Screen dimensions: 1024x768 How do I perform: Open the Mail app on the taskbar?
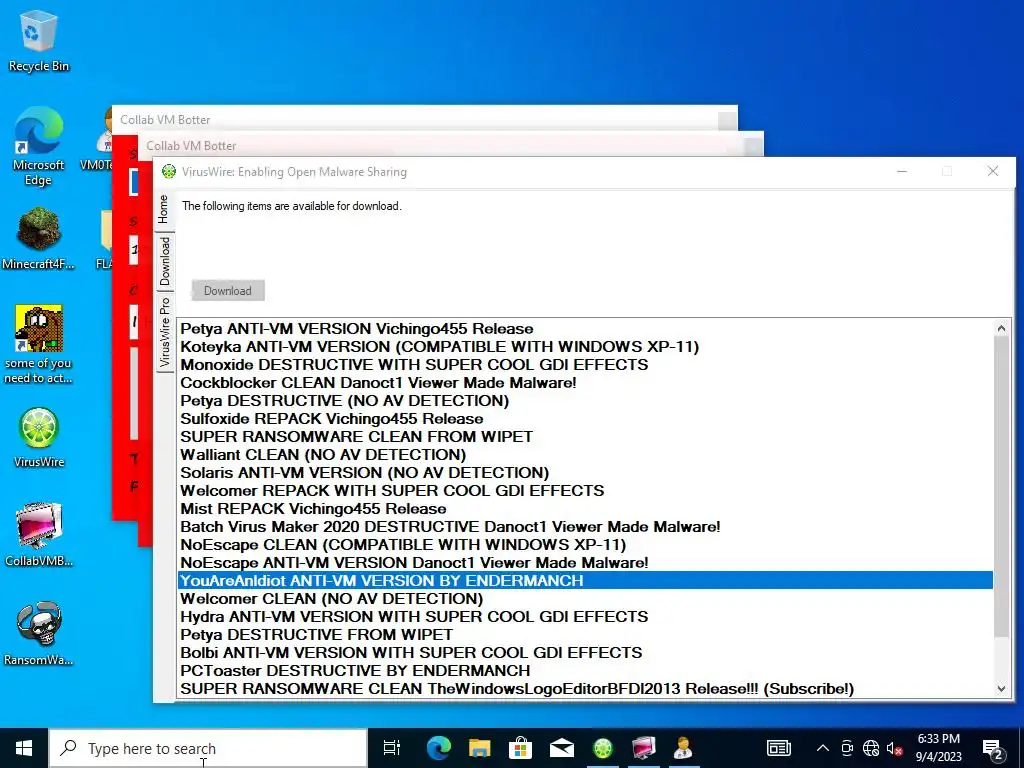562,748
